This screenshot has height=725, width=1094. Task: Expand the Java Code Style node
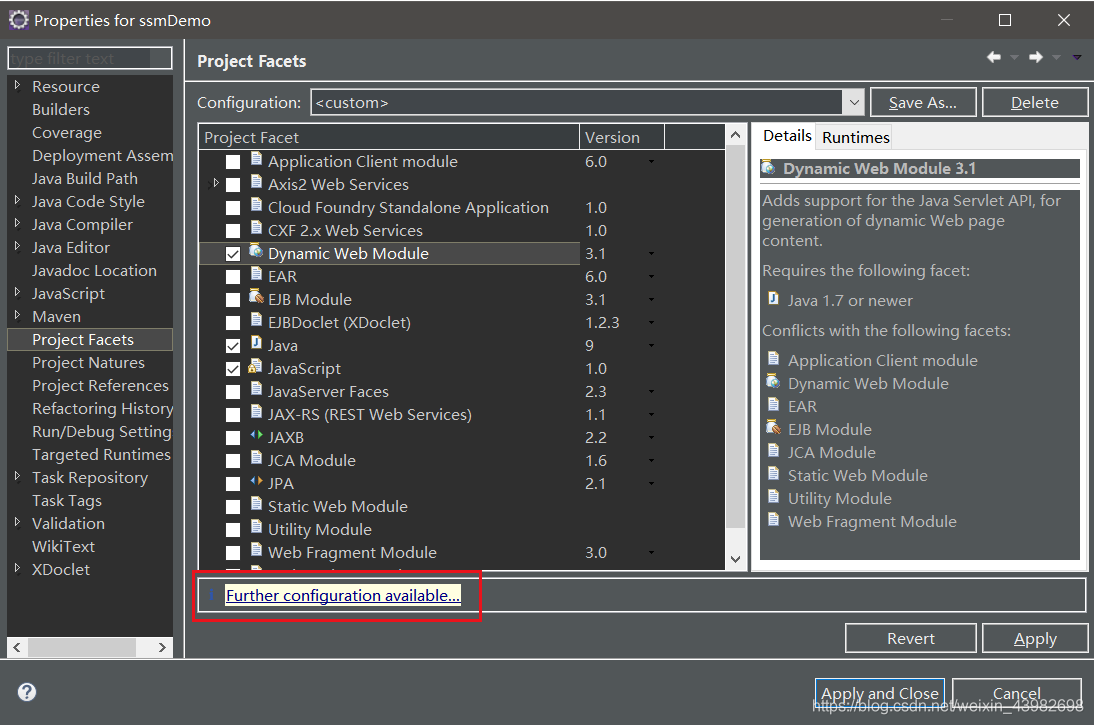(17, 200)
